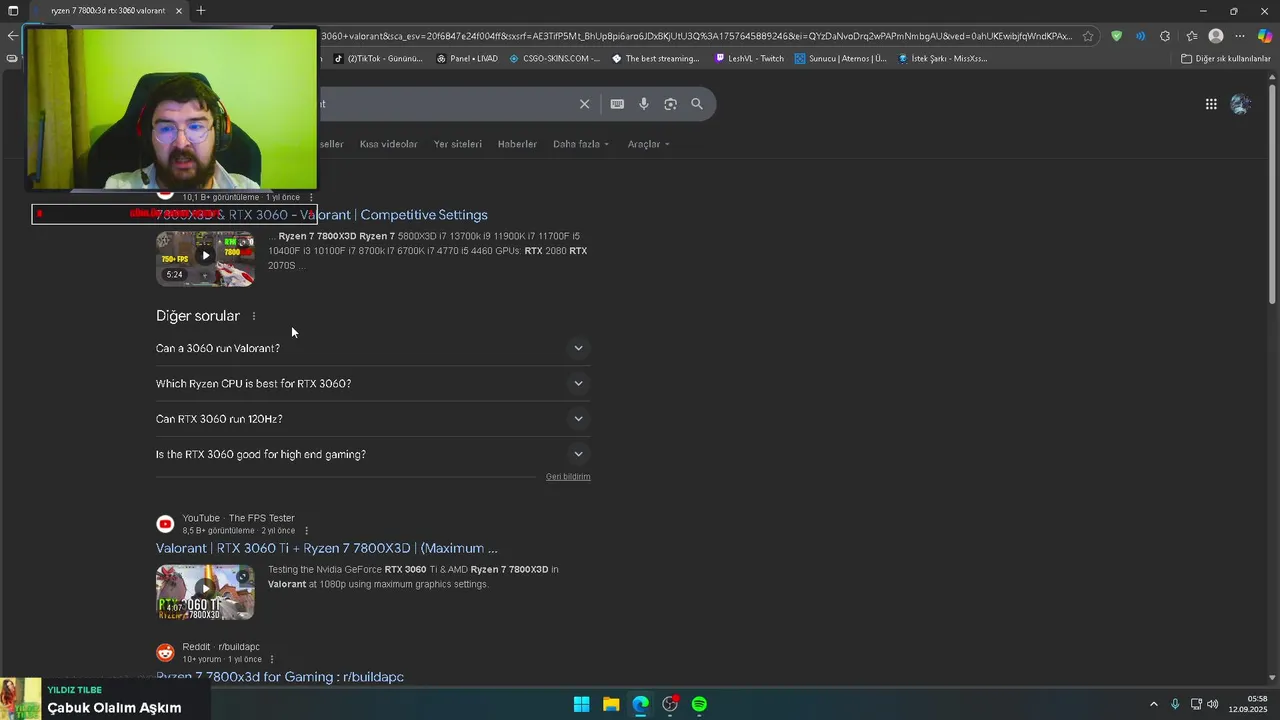Open the browser extensions puzzle icon
Viewport: 1280px width, 720px height.
pos(1165,36)
